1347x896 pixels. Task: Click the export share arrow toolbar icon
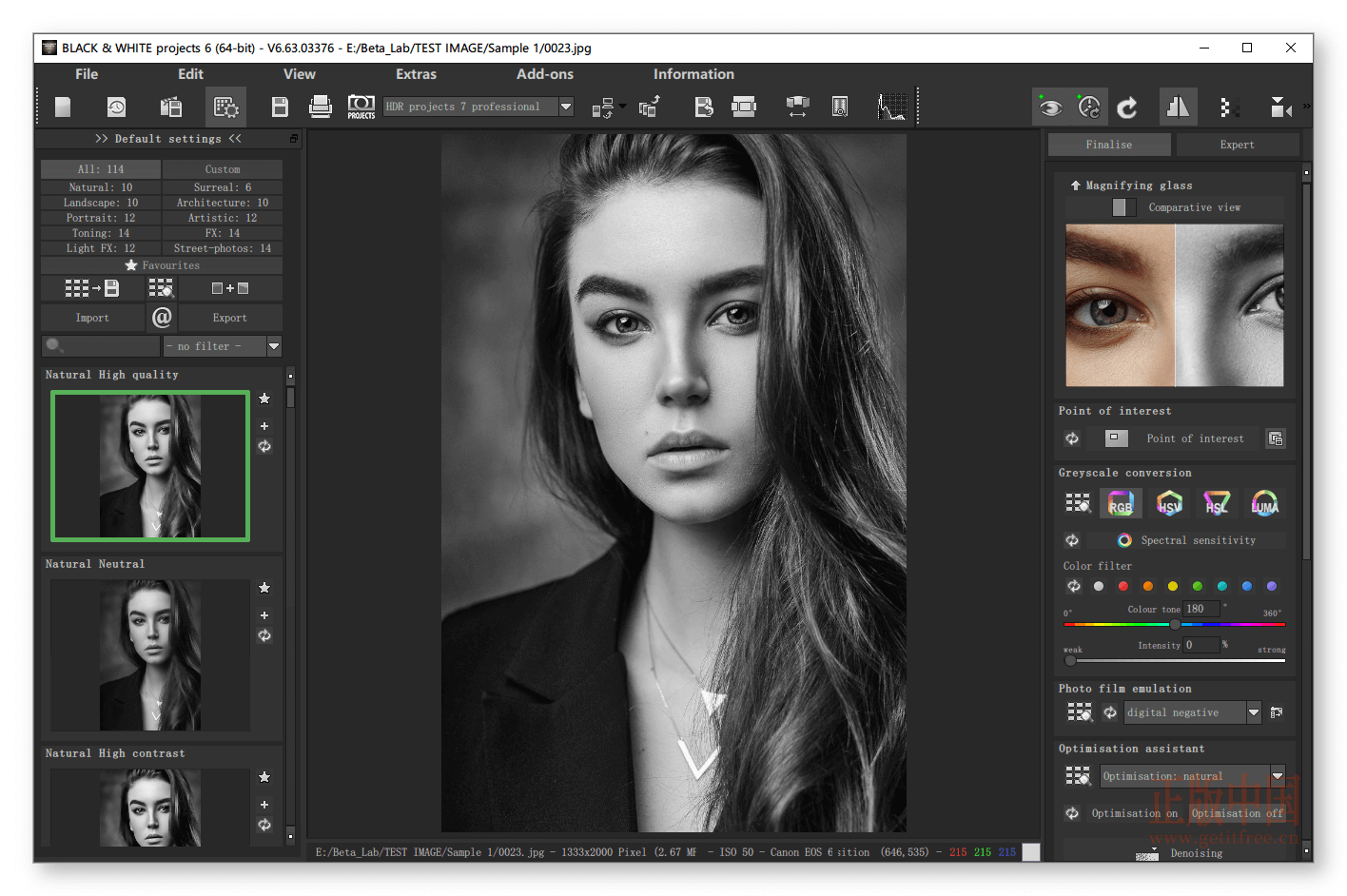point(651,107)
